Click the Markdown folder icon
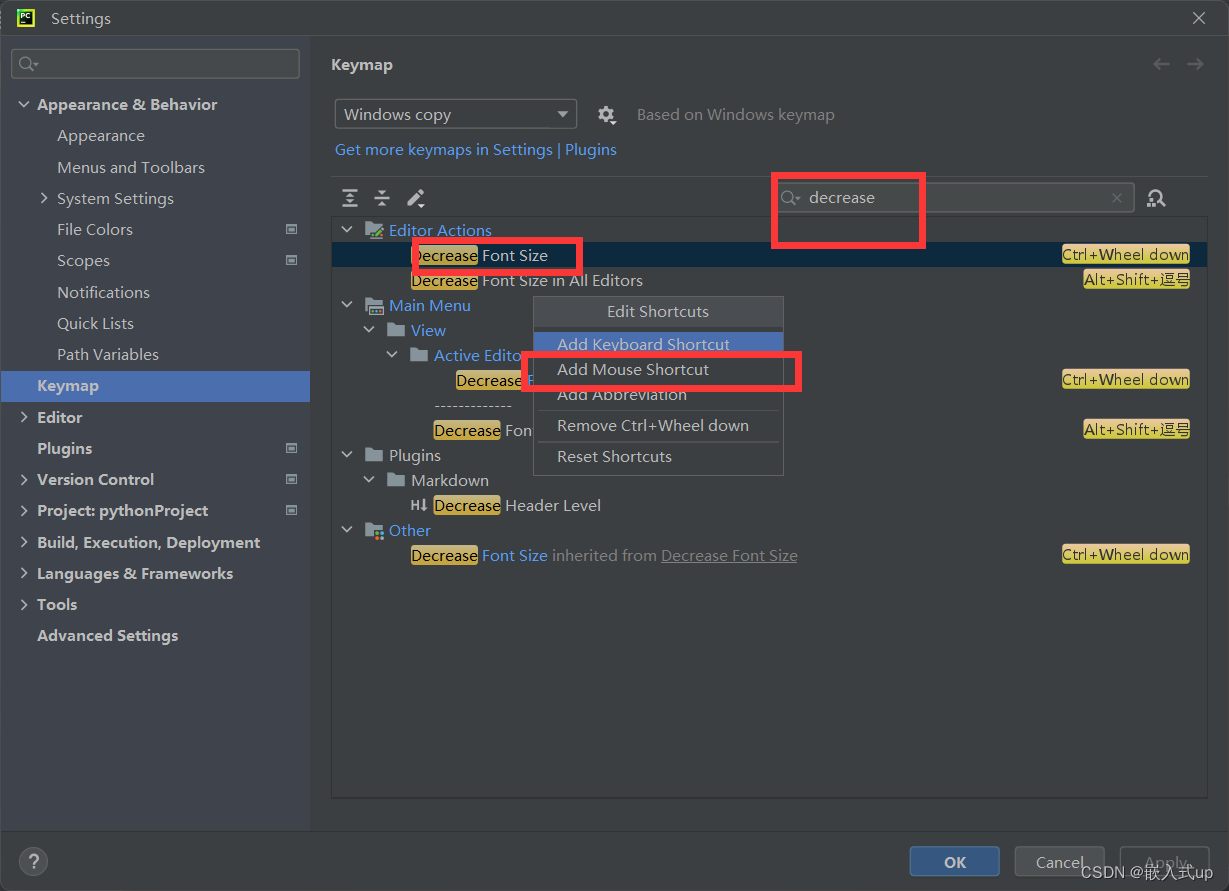 396,480
